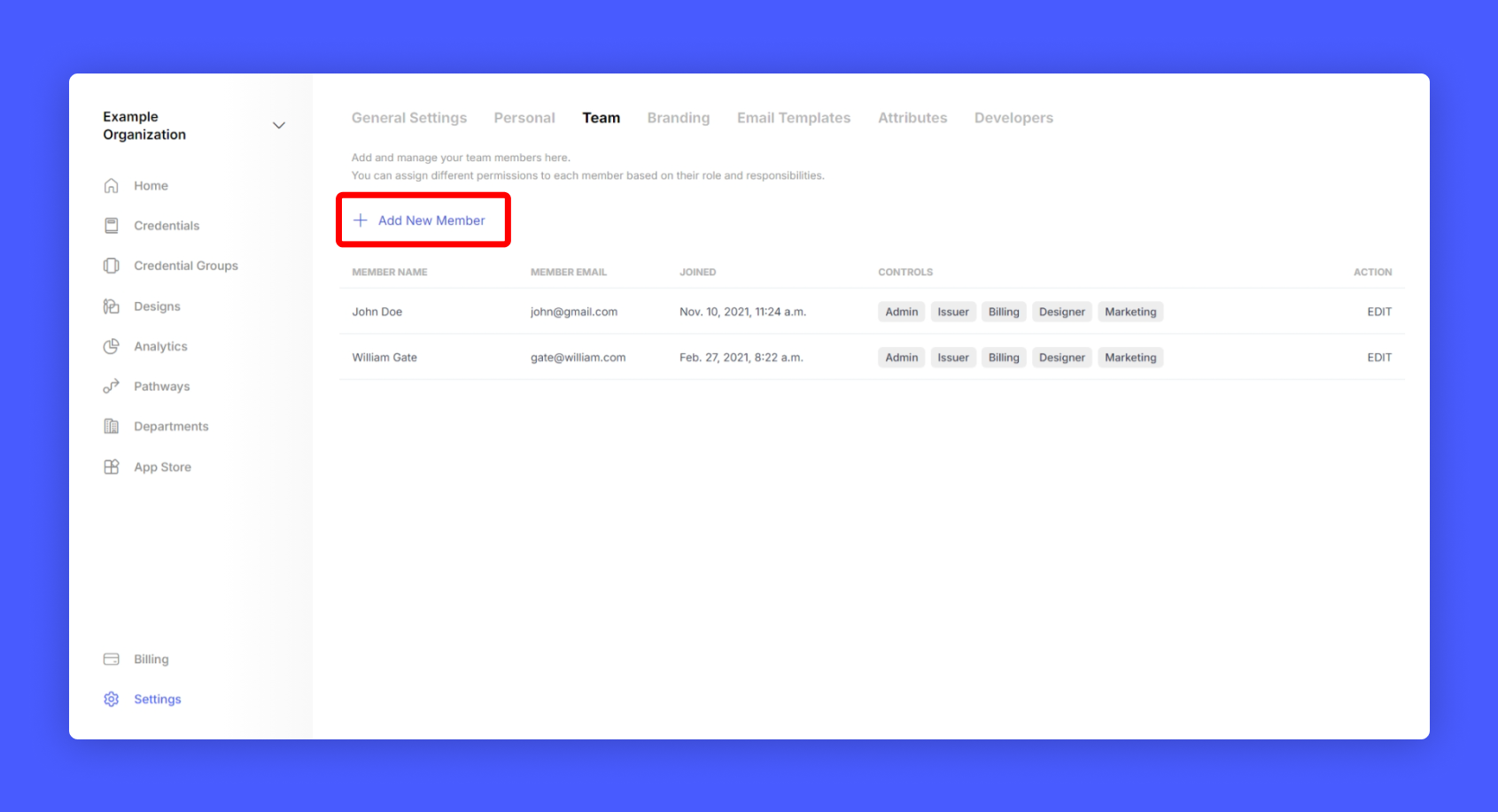Open Credentials via its sidebar icon
This screenshot has height=812, width=1498.
[111, 226]
